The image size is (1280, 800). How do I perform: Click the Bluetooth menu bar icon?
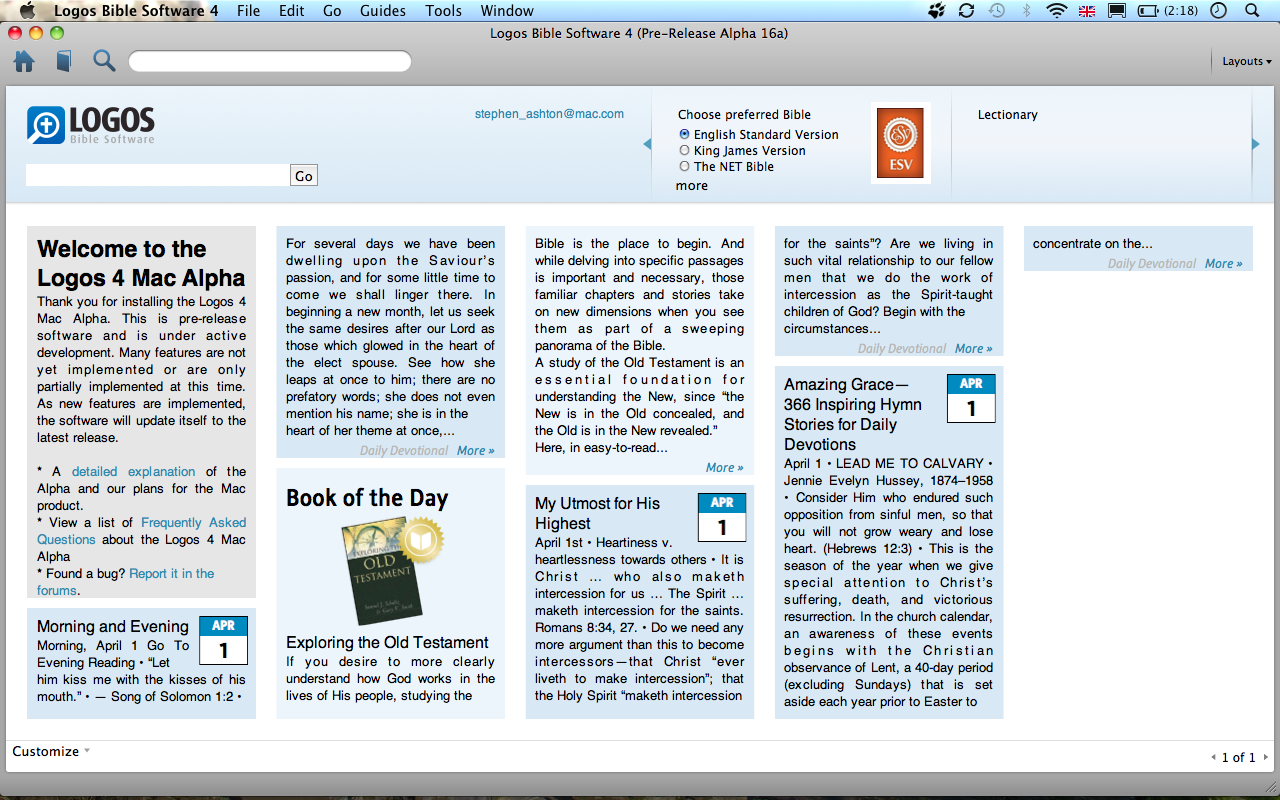point(1026,11)
